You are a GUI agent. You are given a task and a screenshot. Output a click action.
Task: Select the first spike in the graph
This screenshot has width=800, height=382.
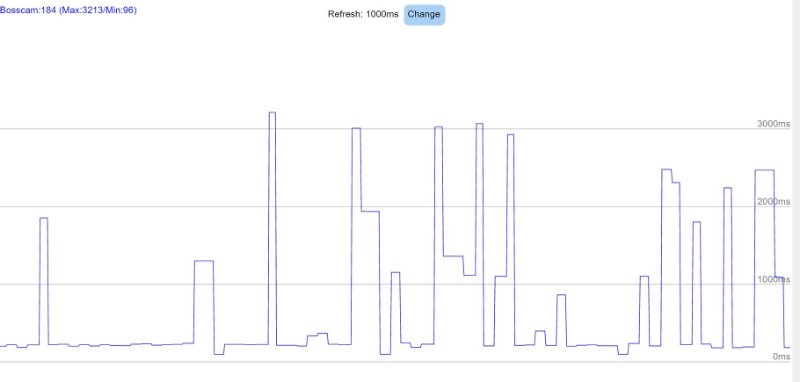click(44, 281)
